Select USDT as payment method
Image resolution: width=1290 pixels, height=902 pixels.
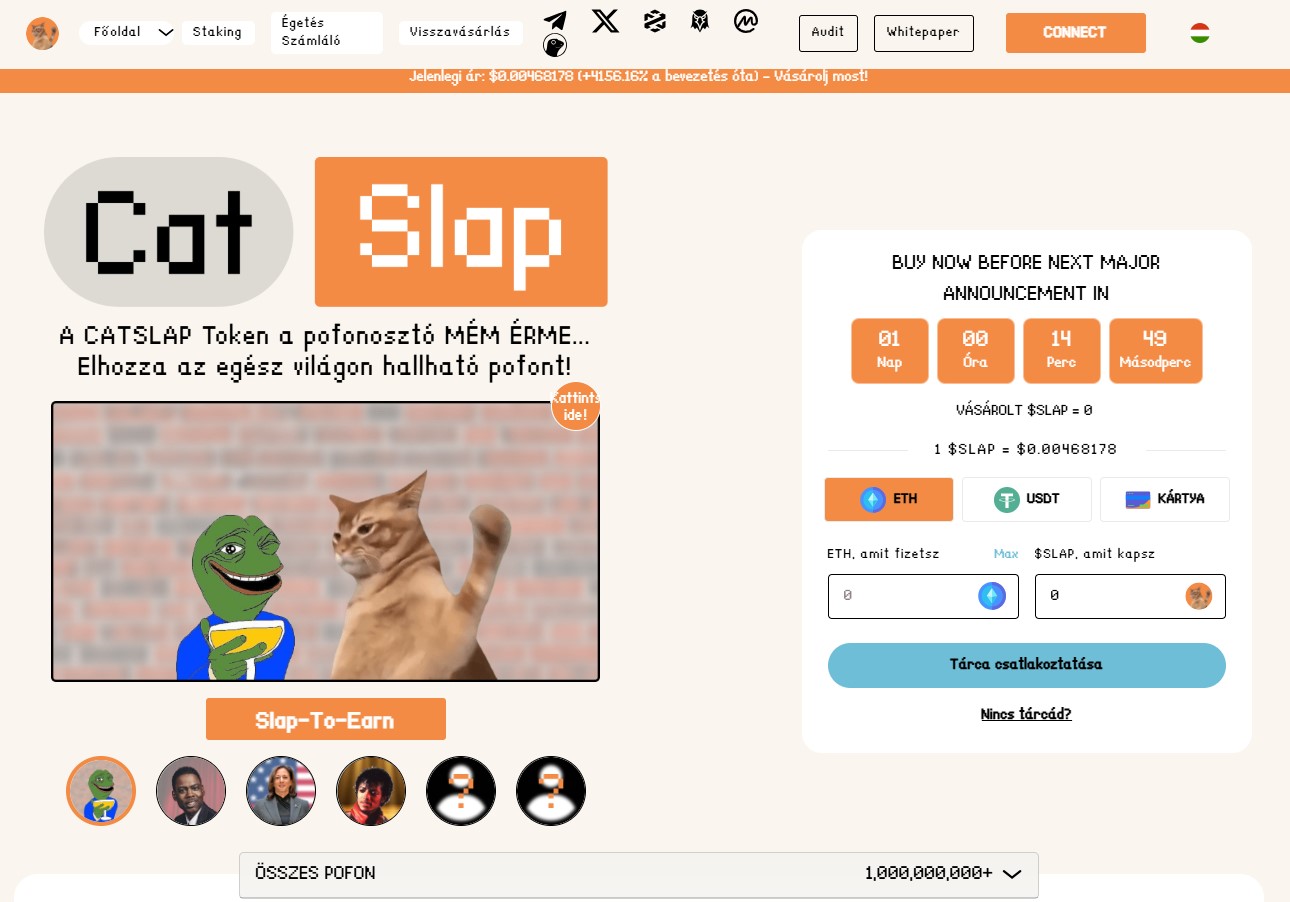[1027, 499]
